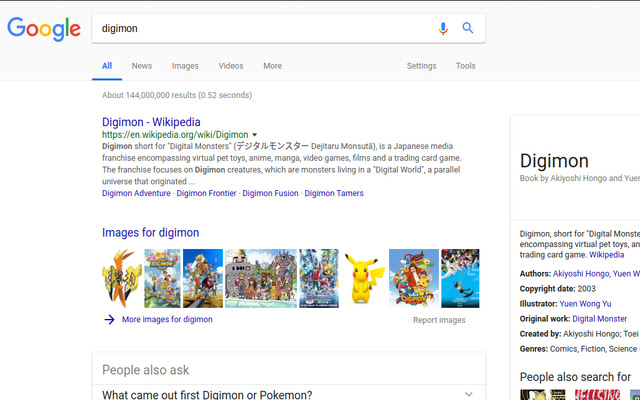Click the 'People also ask' heading text
640x400 pixels.
point(146,370)
